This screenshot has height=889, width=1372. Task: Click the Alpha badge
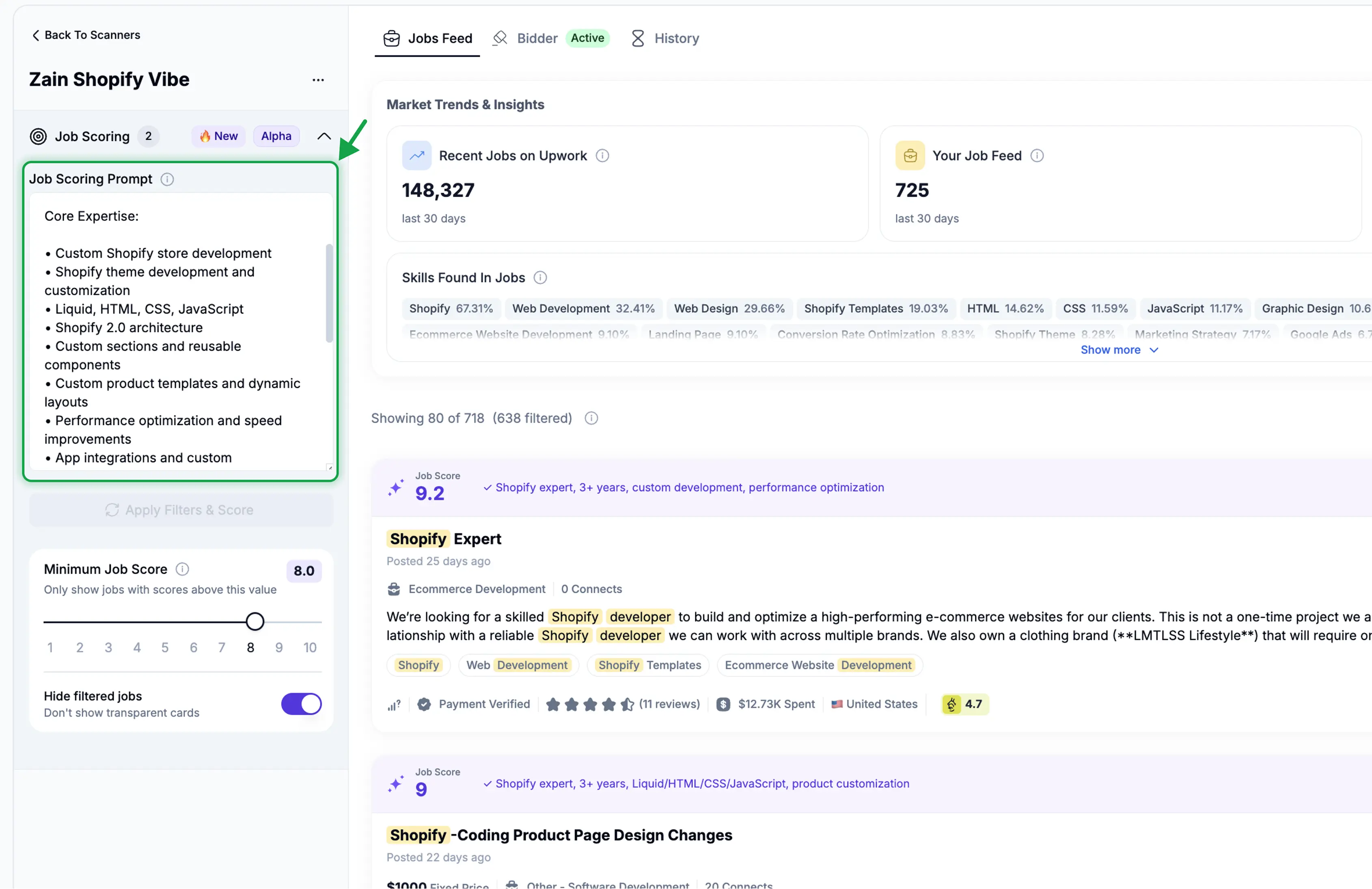click(x=276, y=137)
